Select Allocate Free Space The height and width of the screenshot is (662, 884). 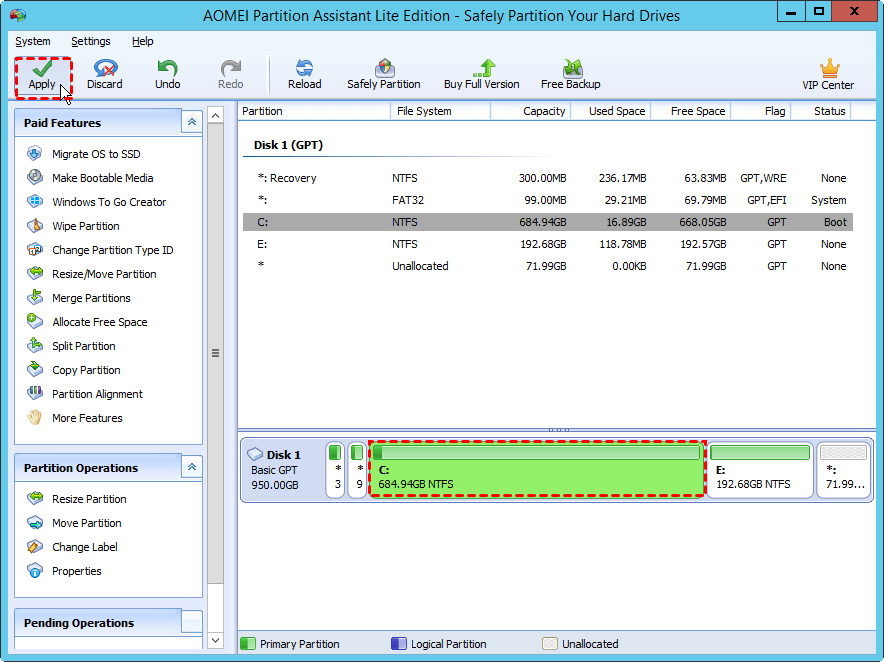[87, 322]
